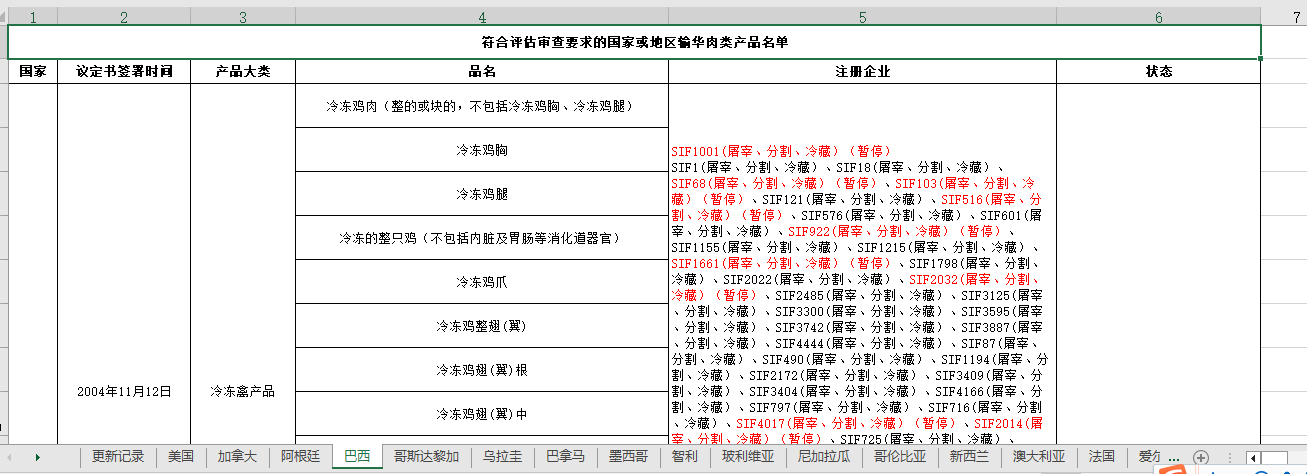Switch to the 法国 sheet tab
This screenshot has height=474, width=1307.
point(1101,456)
